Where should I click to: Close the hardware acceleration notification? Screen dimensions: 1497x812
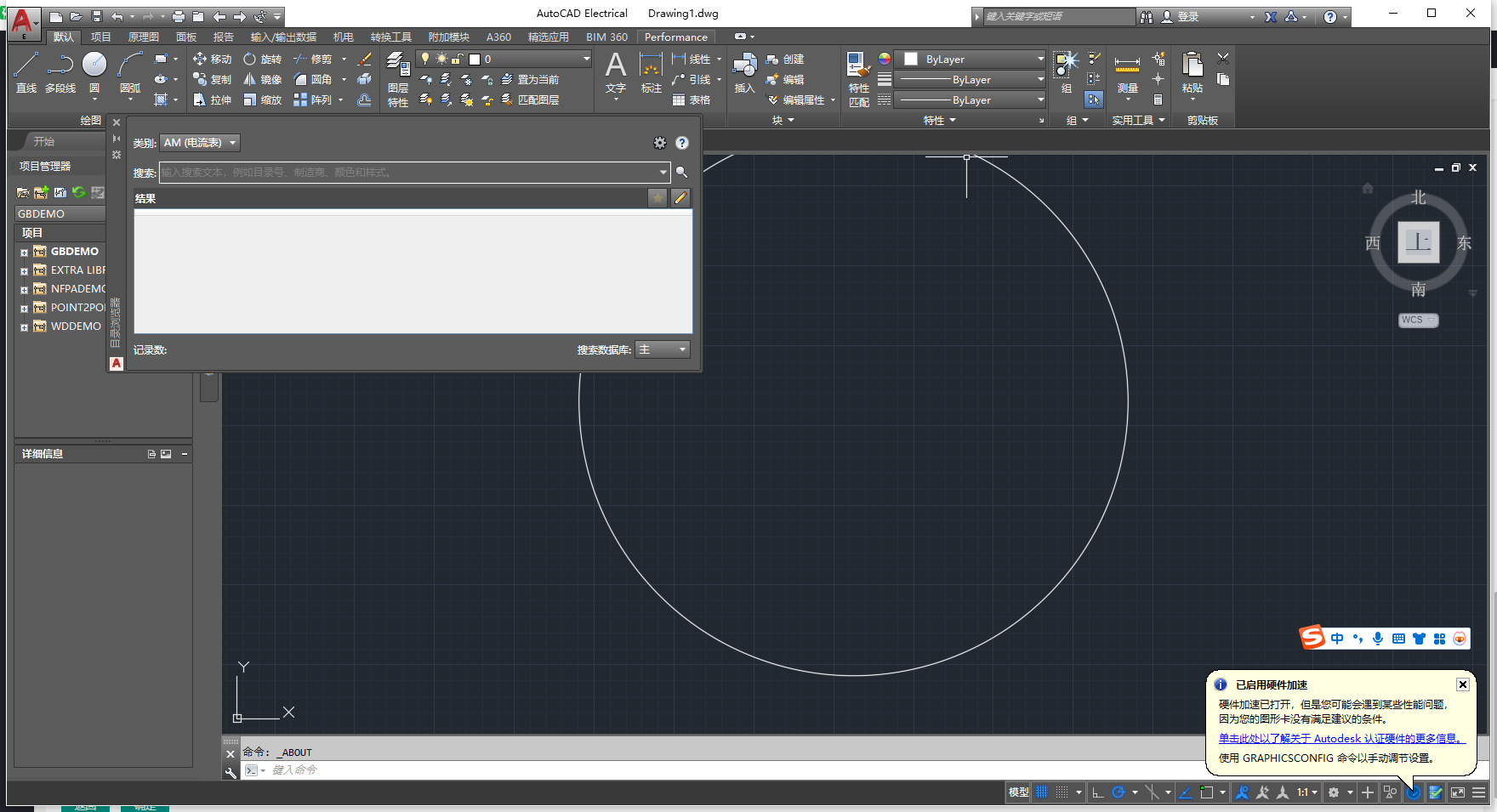pyautogui.click(x=1463, y=684)
